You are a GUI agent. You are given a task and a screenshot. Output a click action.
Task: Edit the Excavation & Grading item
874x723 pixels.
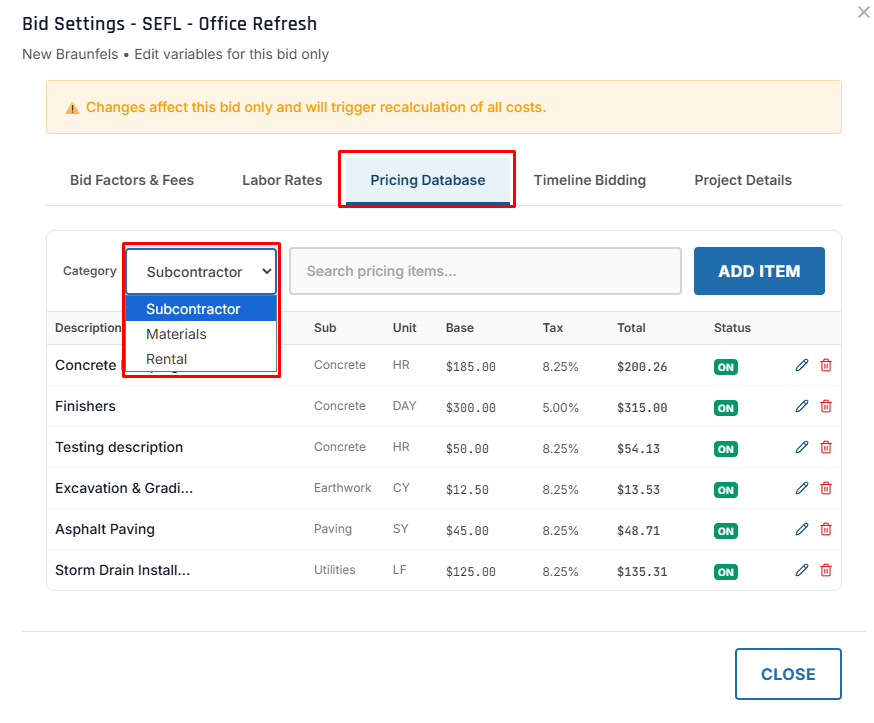coord(801,488)
